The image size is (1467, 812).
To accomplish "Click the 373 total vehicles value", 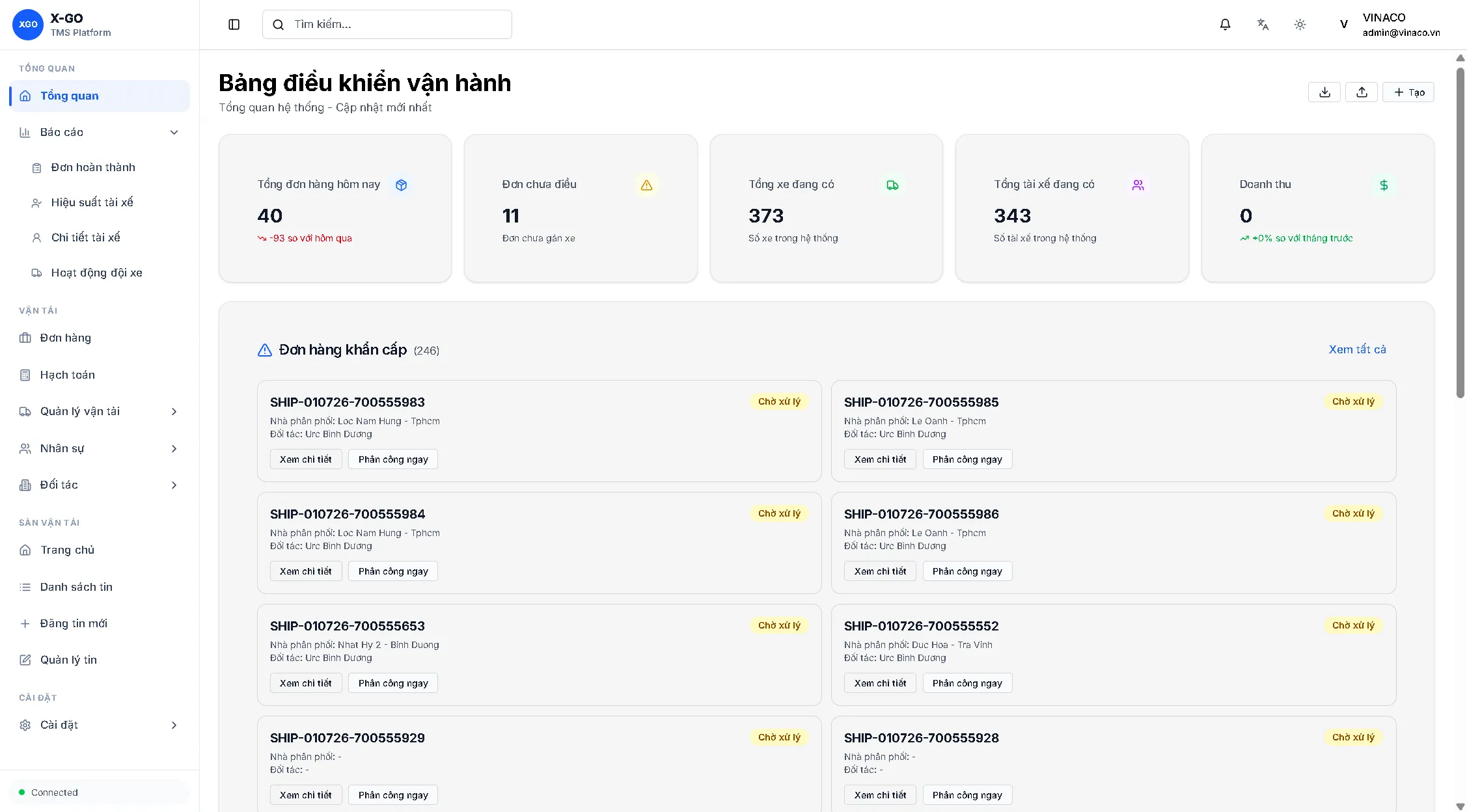I will [x=766, y=216].
